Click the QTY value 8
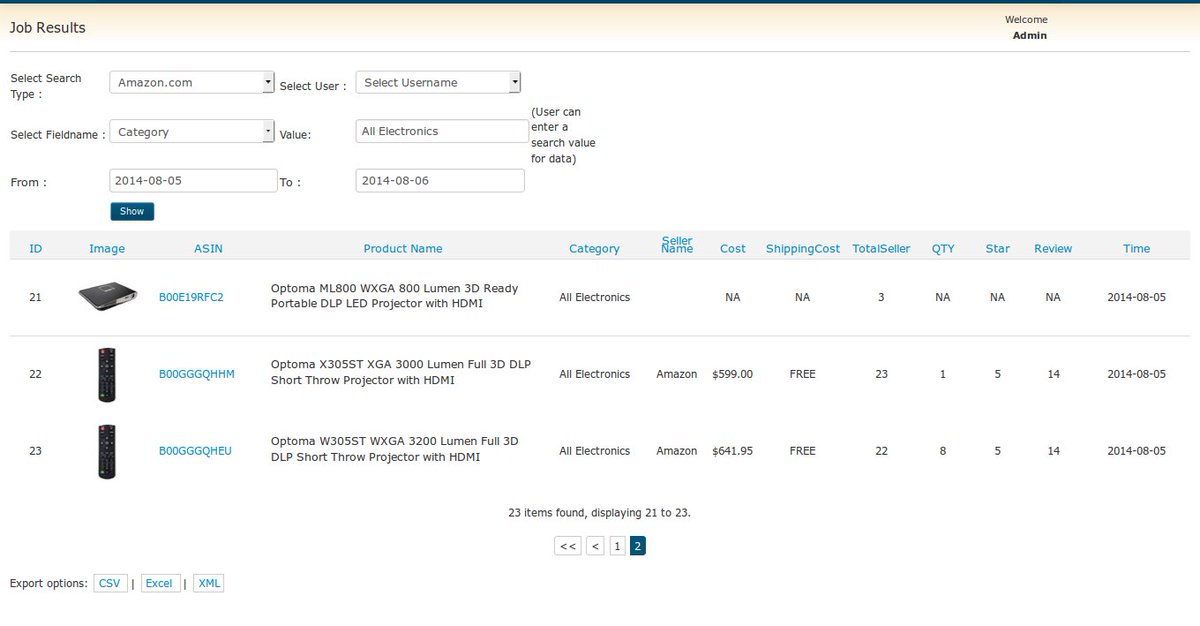 (x=943, y=451)
